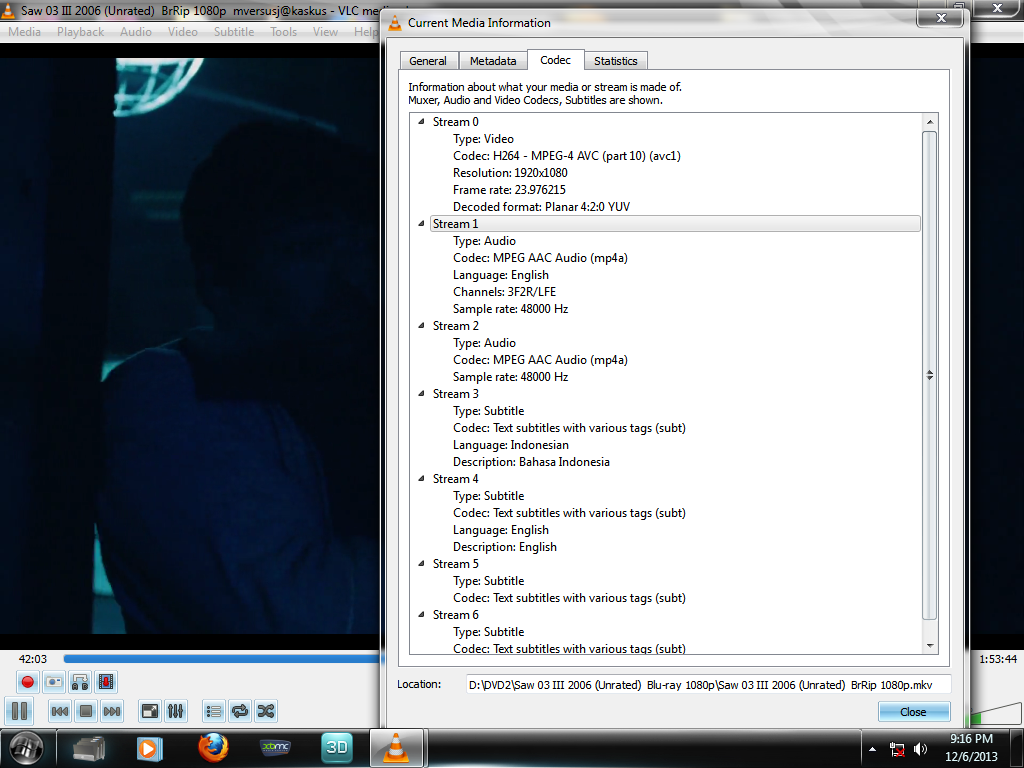This screenshot has width=1024, height=768.
Task: Open the Subtitle menu in VLC
Action: 234,32
